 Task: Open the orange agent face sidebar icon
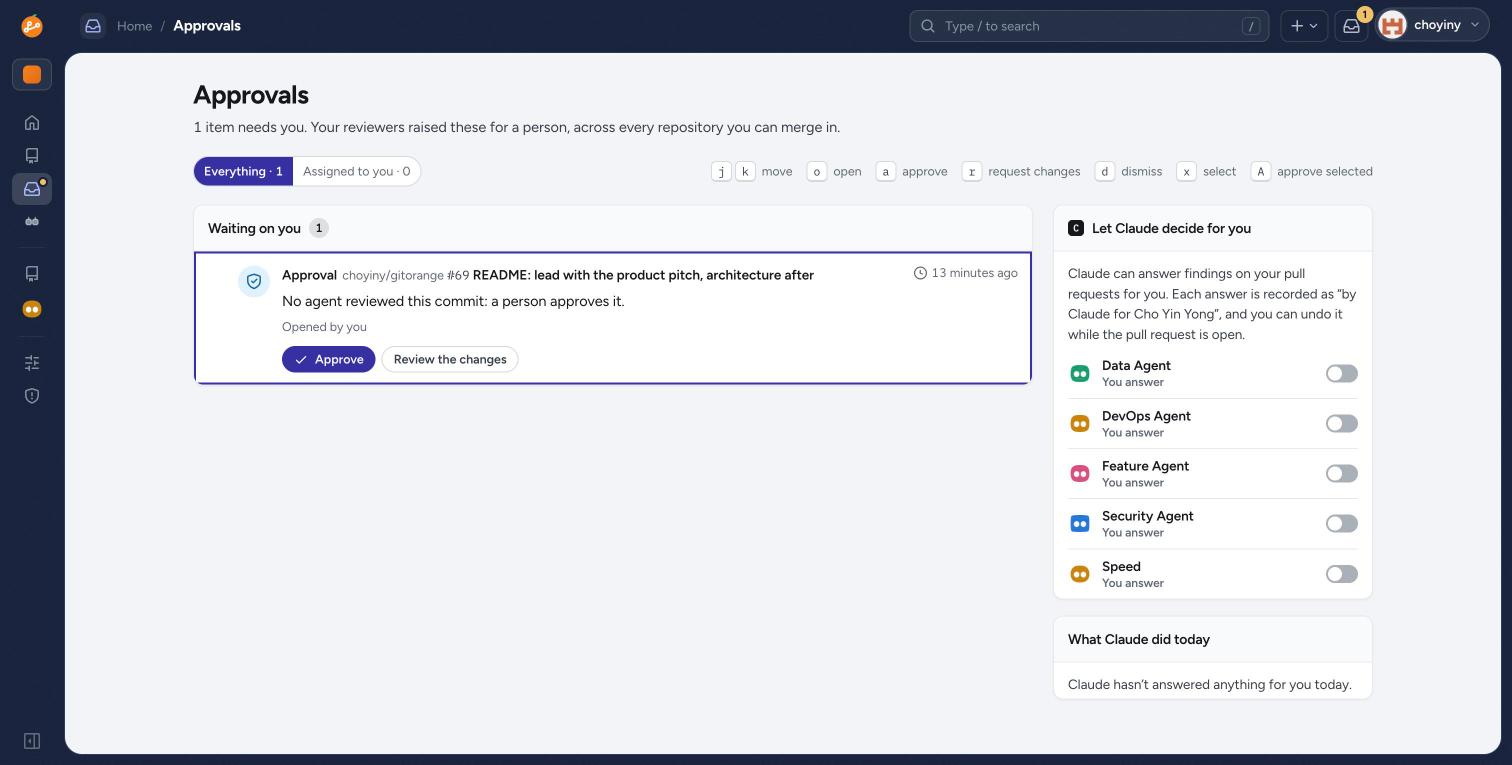pyautogui.click(x=32, y=309)
